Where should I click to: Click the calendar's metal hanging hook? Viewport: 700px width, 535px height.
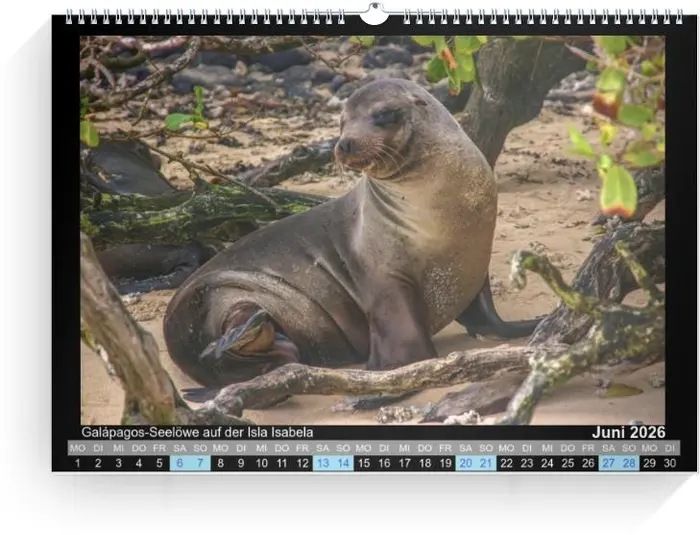coord(373,14)
